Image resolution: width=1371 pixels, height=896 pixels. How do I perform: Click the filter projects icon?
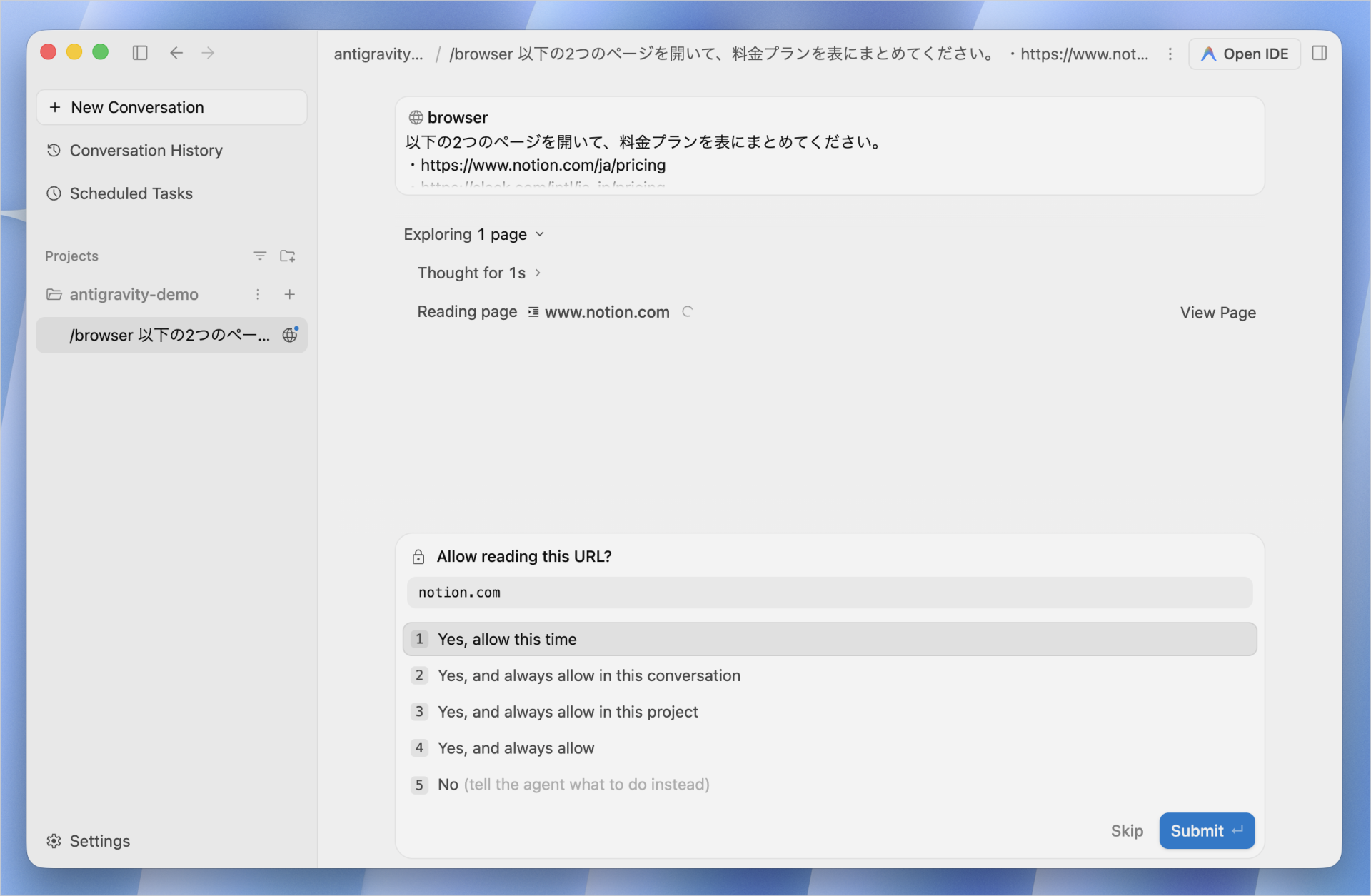[x=260, y=256]
